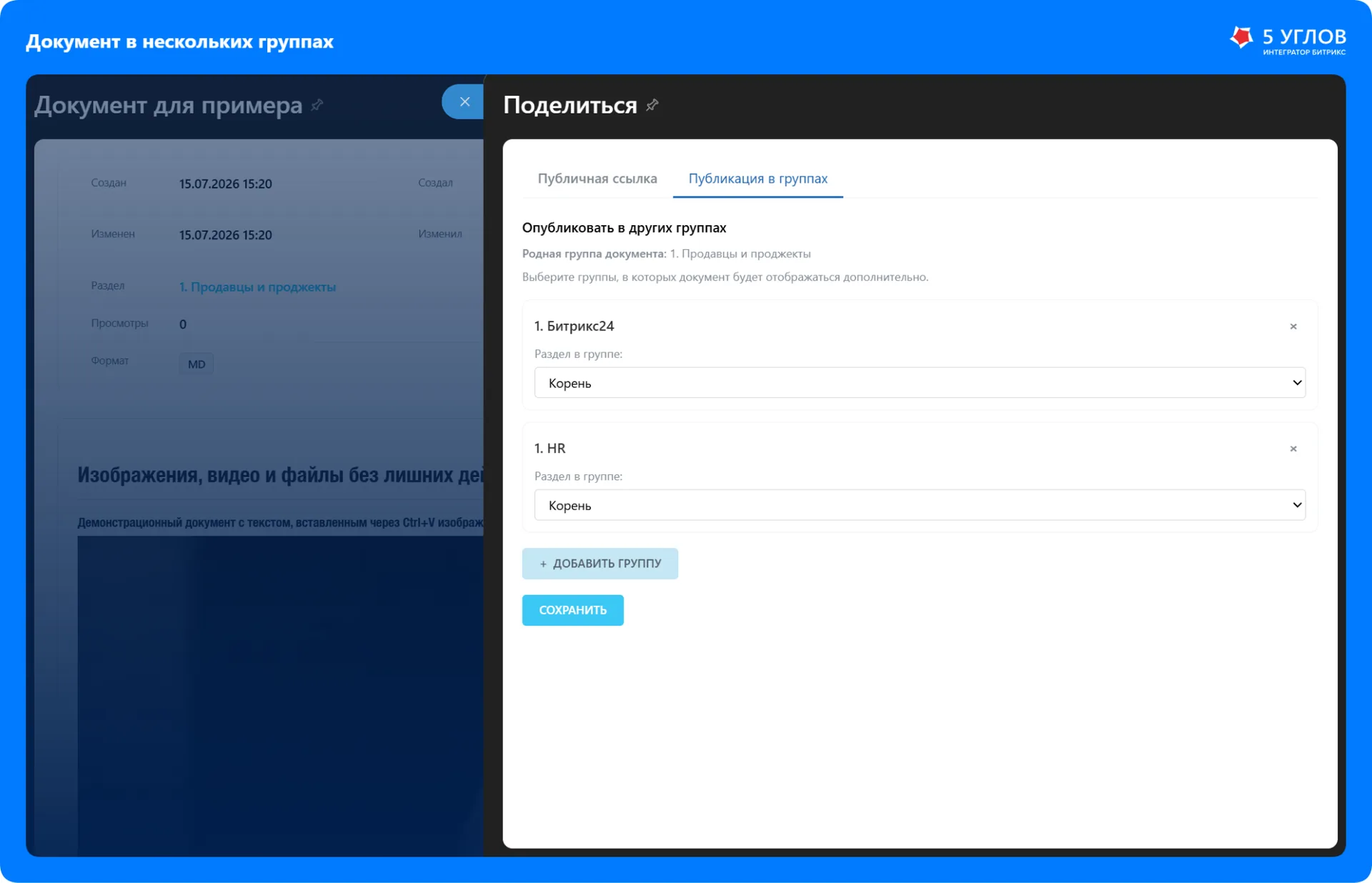Click the Просмотры value 0
The height and width of the screenshot is (883, 1372).
[x=183, y=324]
